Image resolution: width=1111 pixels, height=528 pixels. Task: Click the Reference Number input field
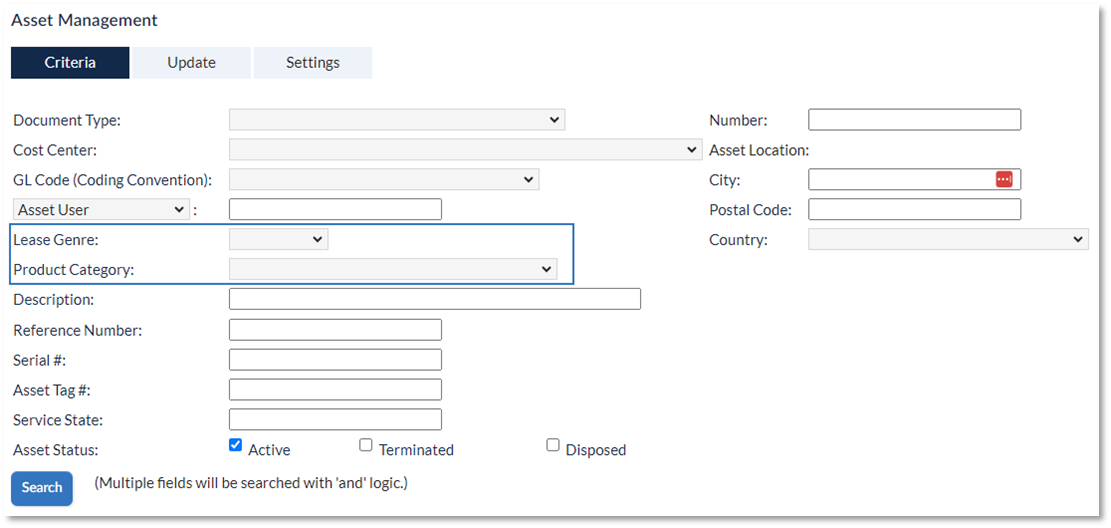point(335,330)
